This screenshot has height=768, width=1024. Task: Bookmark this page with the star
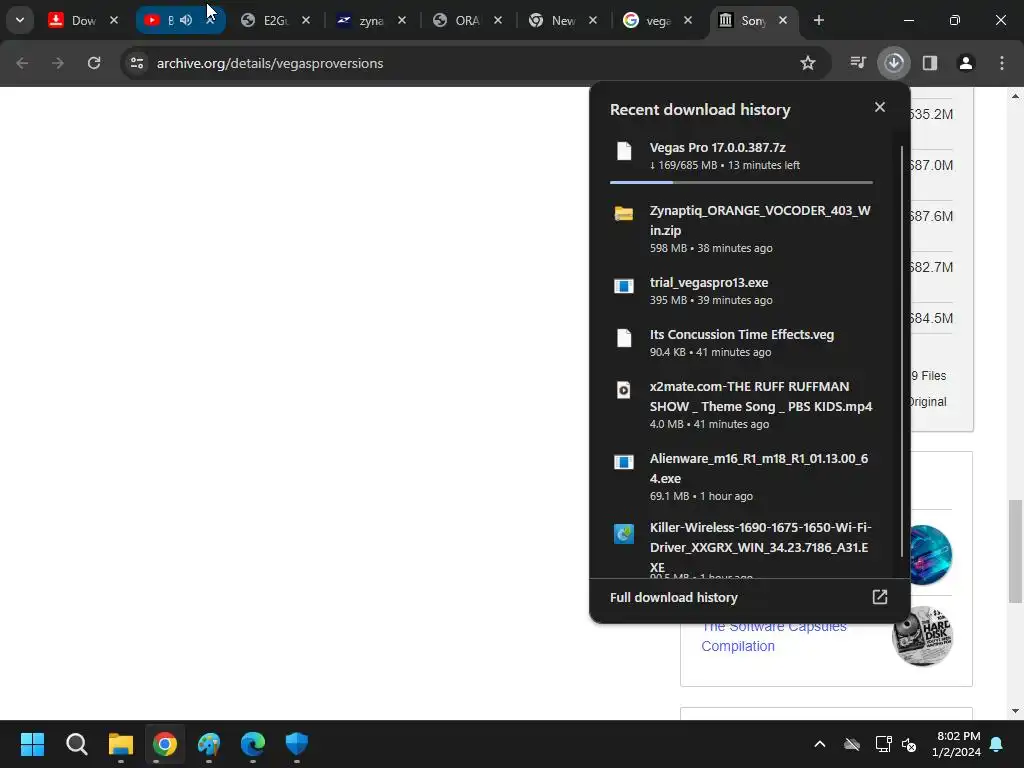(808, 63)
